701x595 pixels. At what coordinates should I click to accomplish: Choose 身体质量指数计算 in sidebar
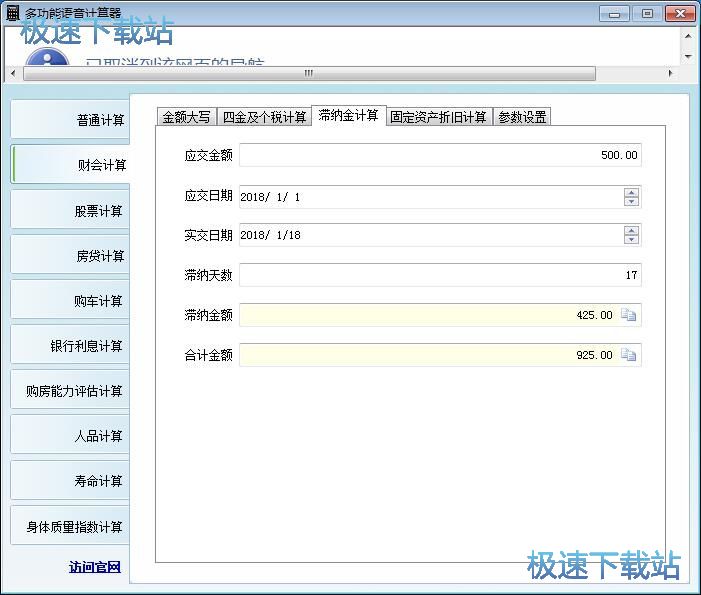tap(72, 527)
